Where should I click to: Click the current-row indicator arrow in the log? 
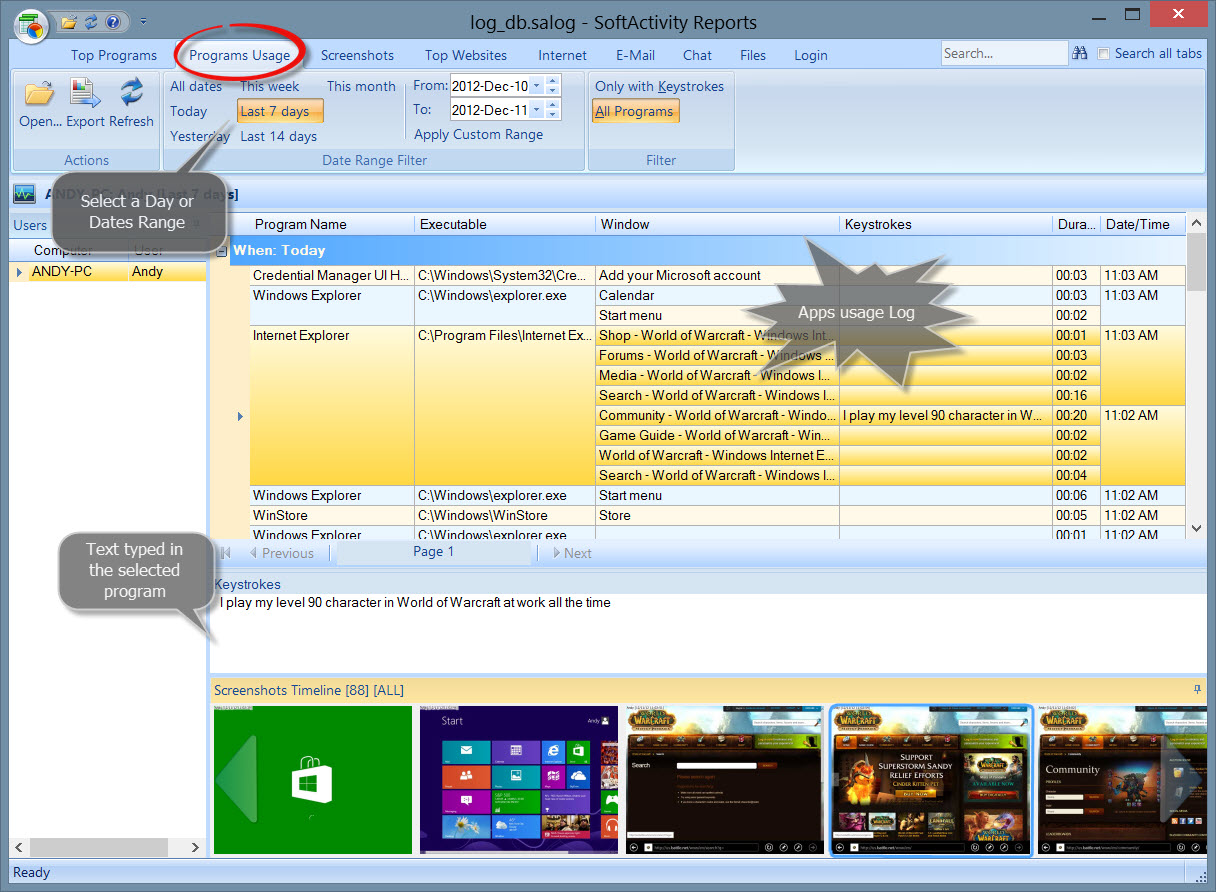pyautogui.click(x=240, y=416)
